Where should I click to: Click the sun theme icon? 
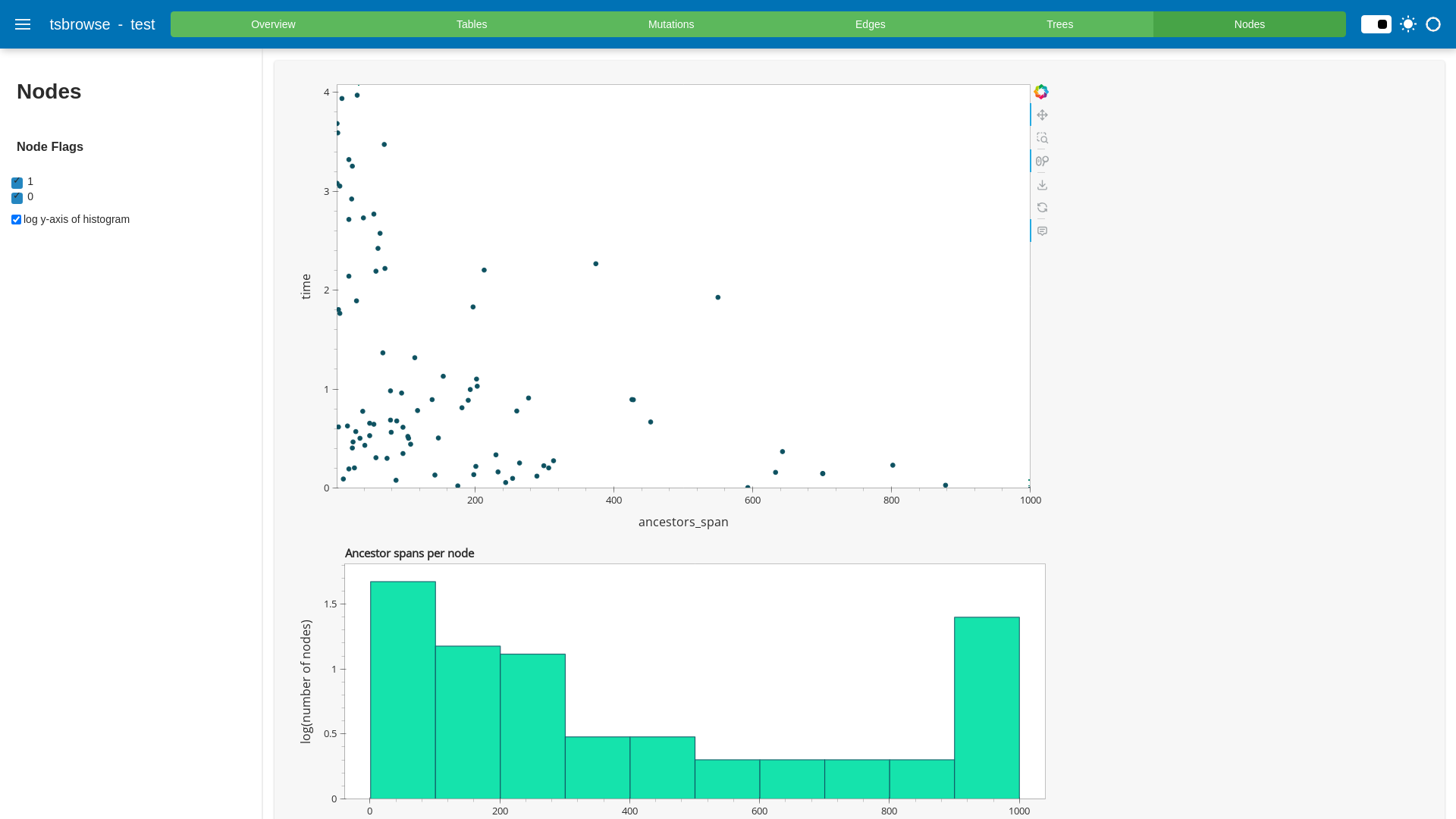(x=1408, y=24)
